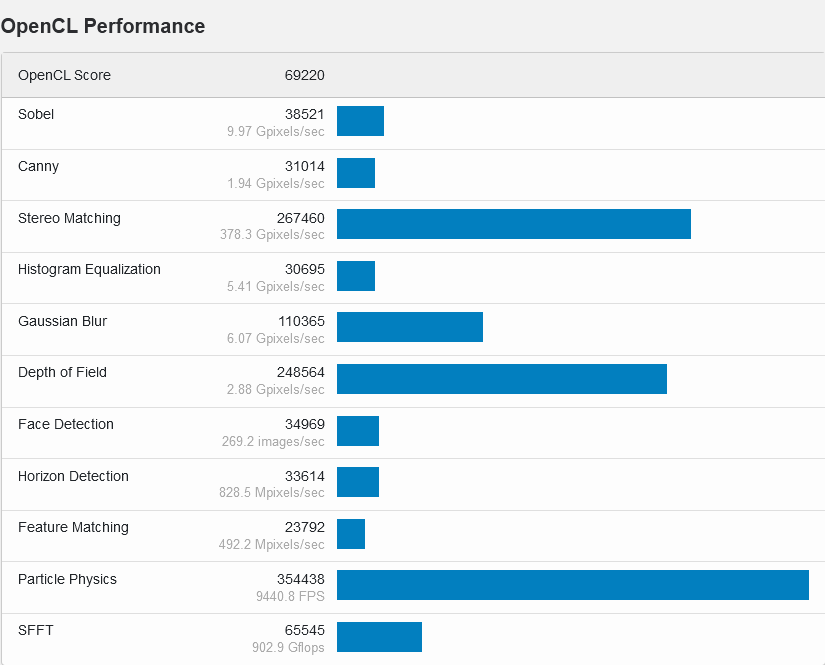Click the blue Sobel result bar
This screenshot has width=825, height=665.
pos(360,121)
